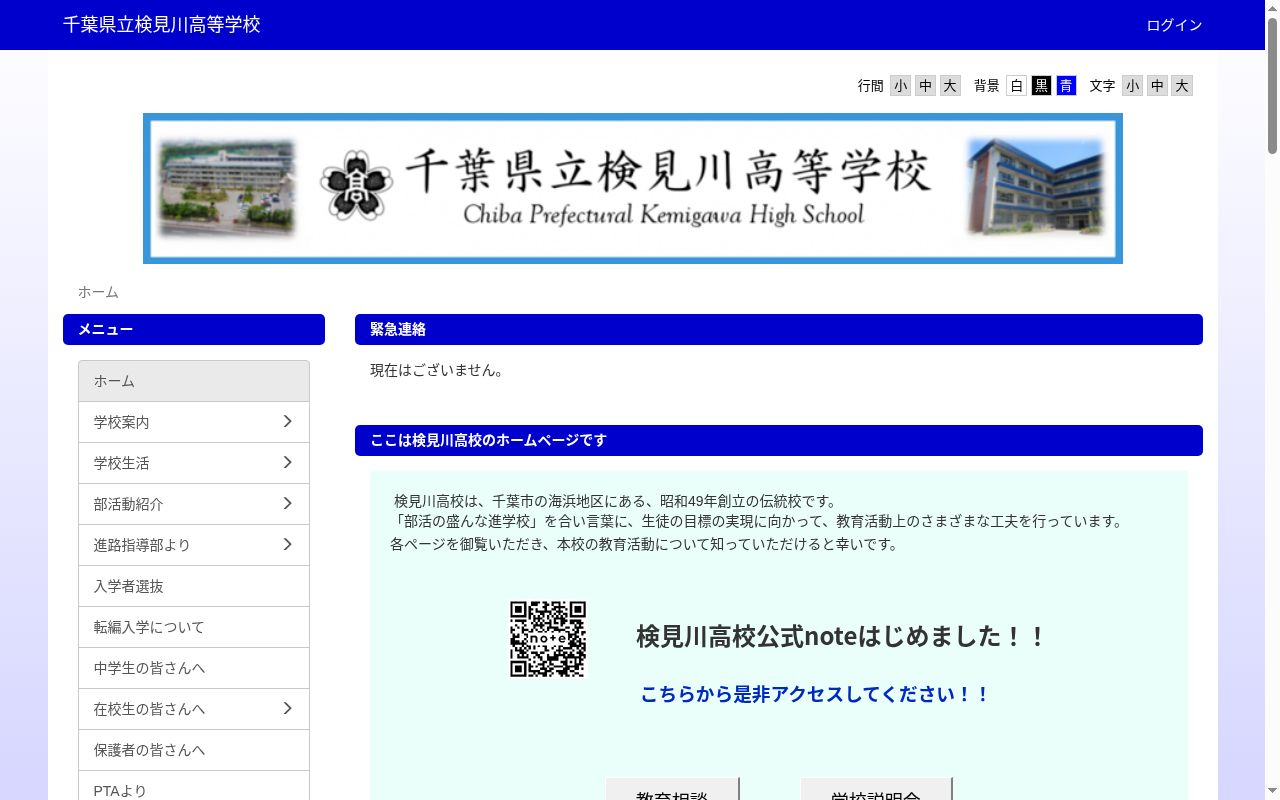
Task: Click the ホーム breadcrumb
Action: [98, 292]
